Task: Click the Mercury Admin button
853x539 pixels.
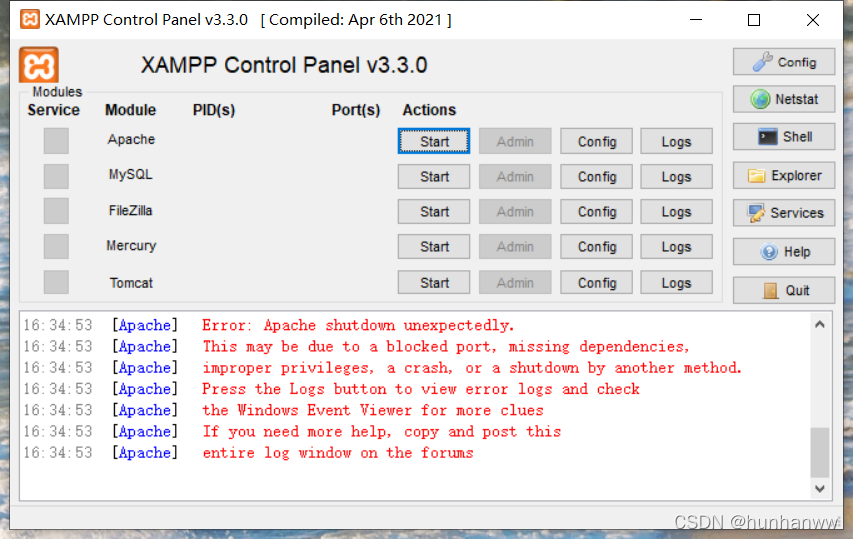Action: pyautogui.click(x=515, y=247)
